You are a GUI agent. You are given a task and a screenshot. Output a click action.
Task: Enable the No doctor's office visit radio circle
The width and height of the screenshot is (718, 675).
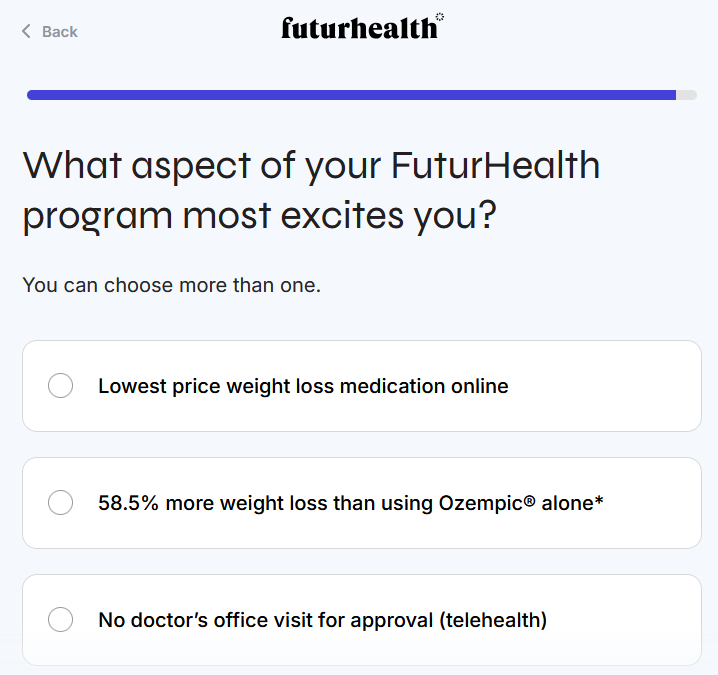coord(61,620)
